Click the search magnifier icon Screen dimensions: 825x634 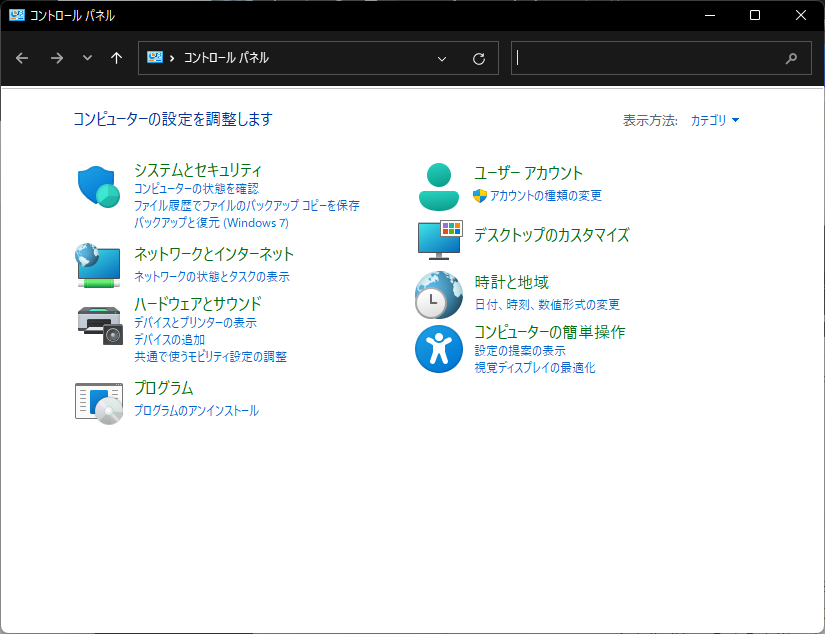point(791,58)
